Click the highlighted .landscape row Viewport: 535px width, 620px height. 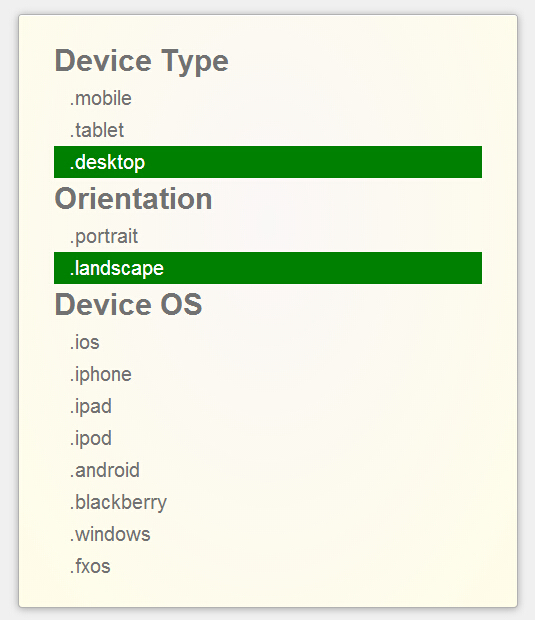point(268,268)
